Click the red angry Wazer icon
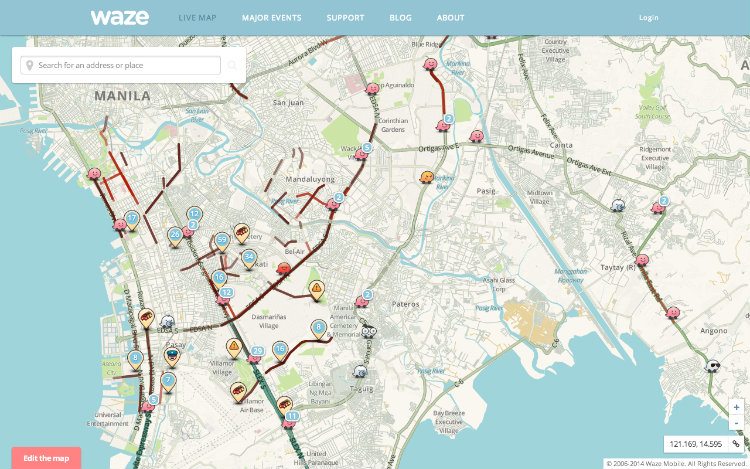This screenshot has width=750, height=469. [284, 268]
